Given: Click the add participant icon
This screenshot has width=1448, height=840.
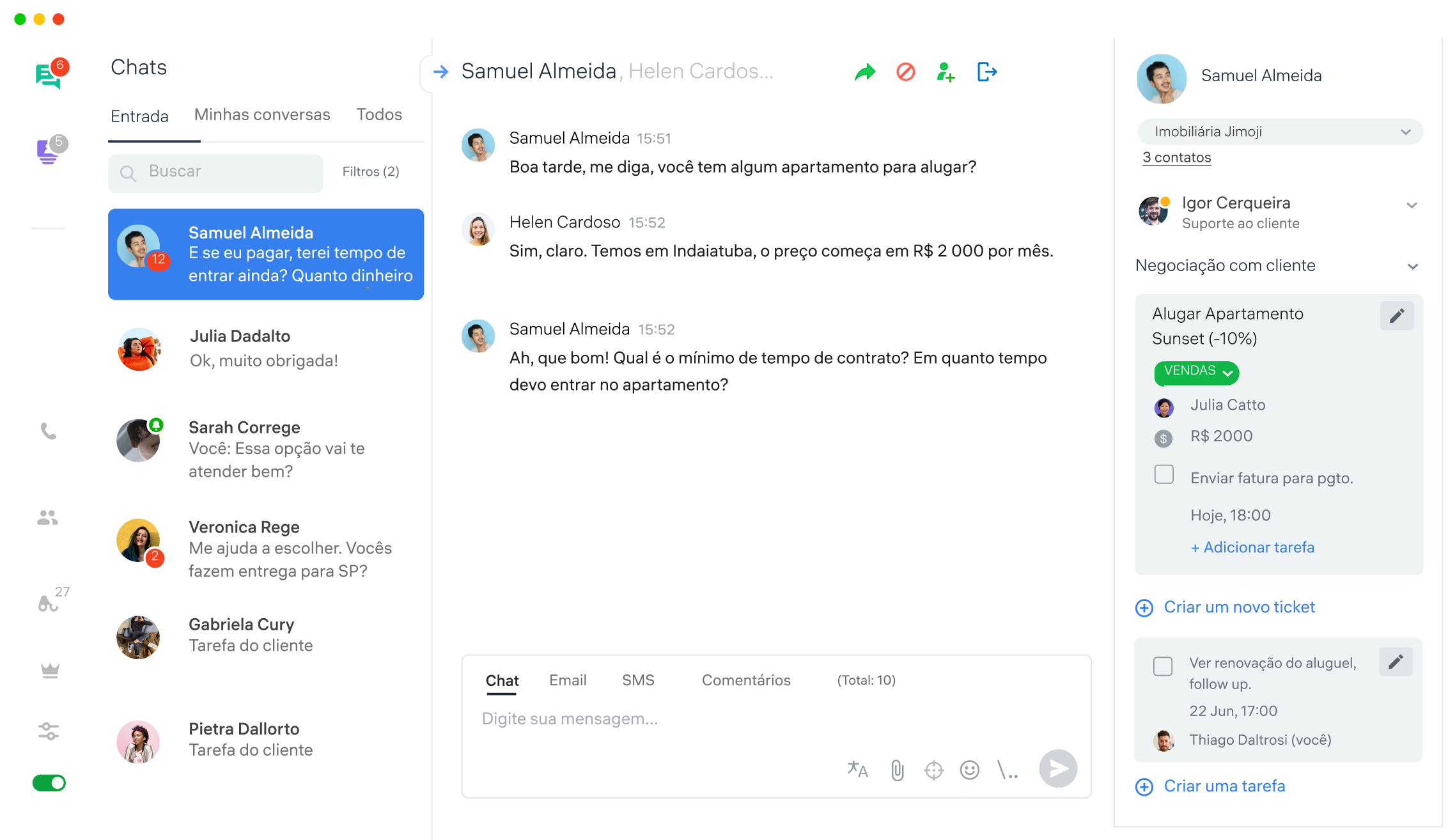Looking at the screenshot, I should coord(946,72).
